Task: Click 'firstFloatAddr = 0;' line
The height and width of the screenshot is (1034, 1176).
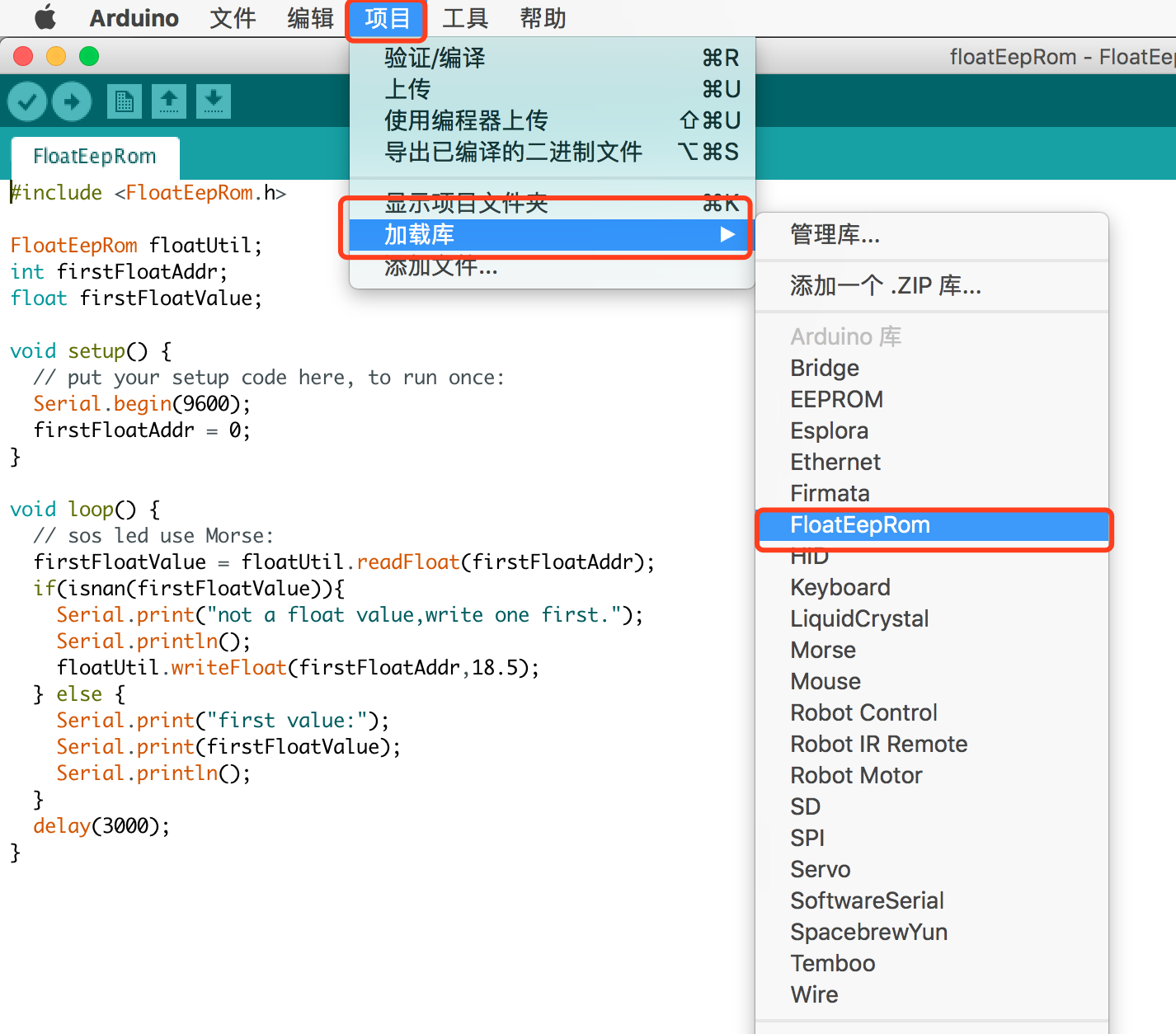Action: [x=142, y=430]
